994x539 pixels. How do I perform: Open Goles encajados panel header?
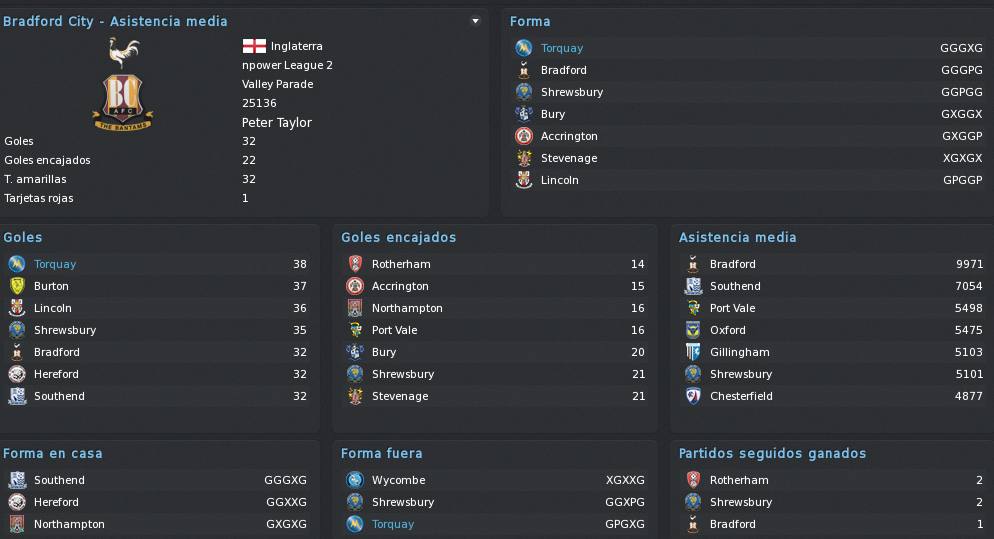[399, 237]
